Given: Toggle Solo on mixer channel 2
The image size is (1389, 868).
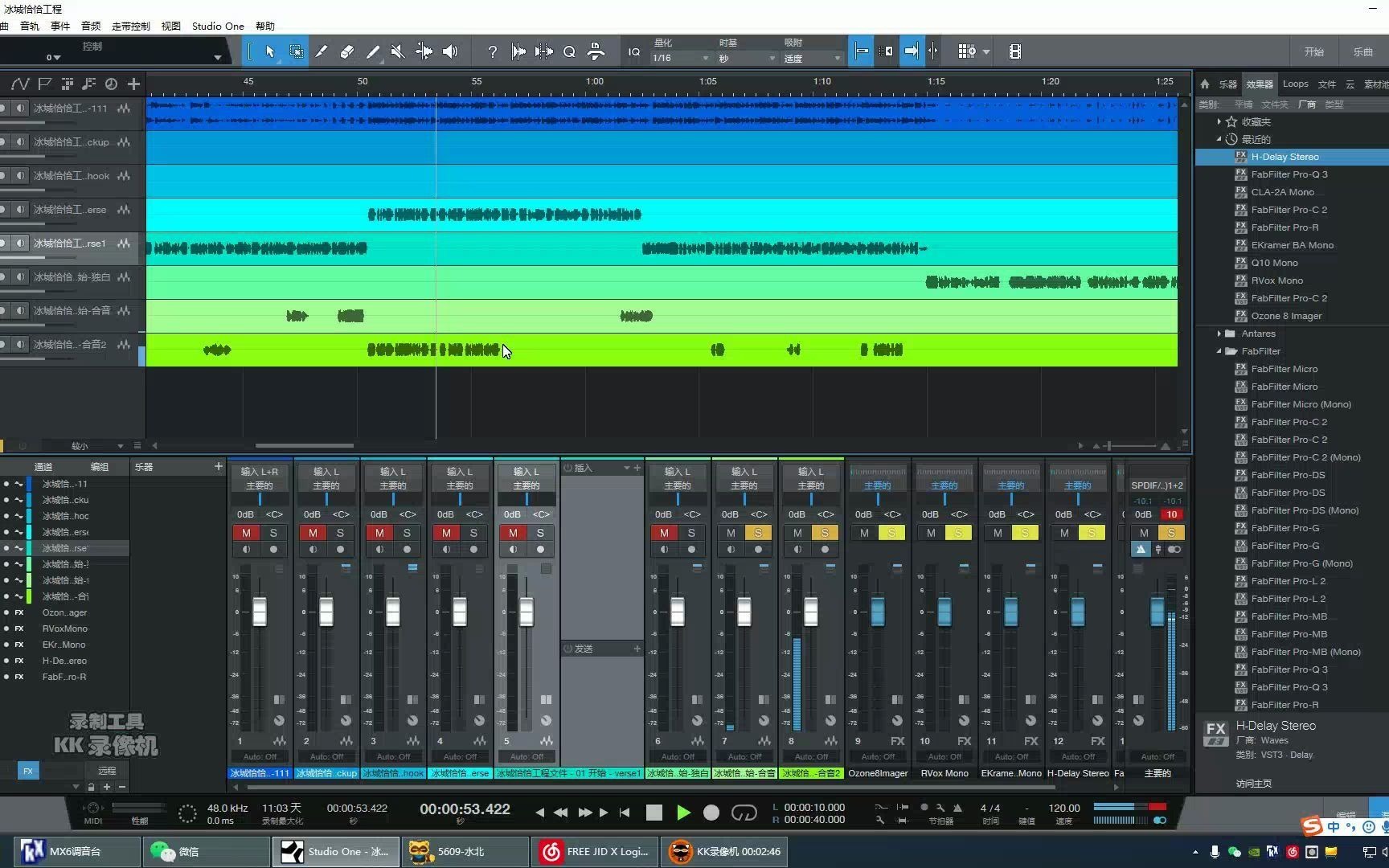Looking at the screenshot, I should point(340,533).
